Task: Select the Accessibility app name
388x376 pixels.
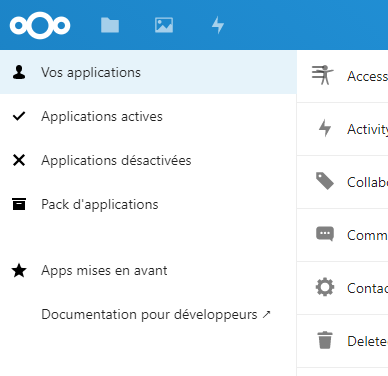Action: (367, 76)
